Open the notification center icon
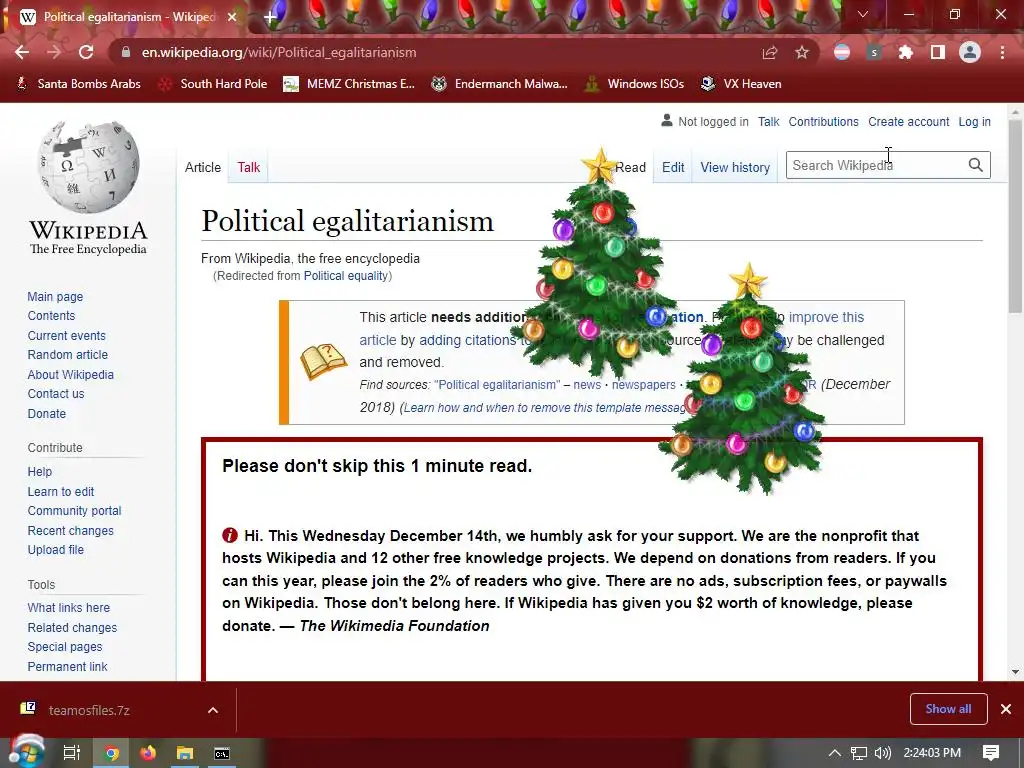The image size is (1024, 768). [991, 753]
